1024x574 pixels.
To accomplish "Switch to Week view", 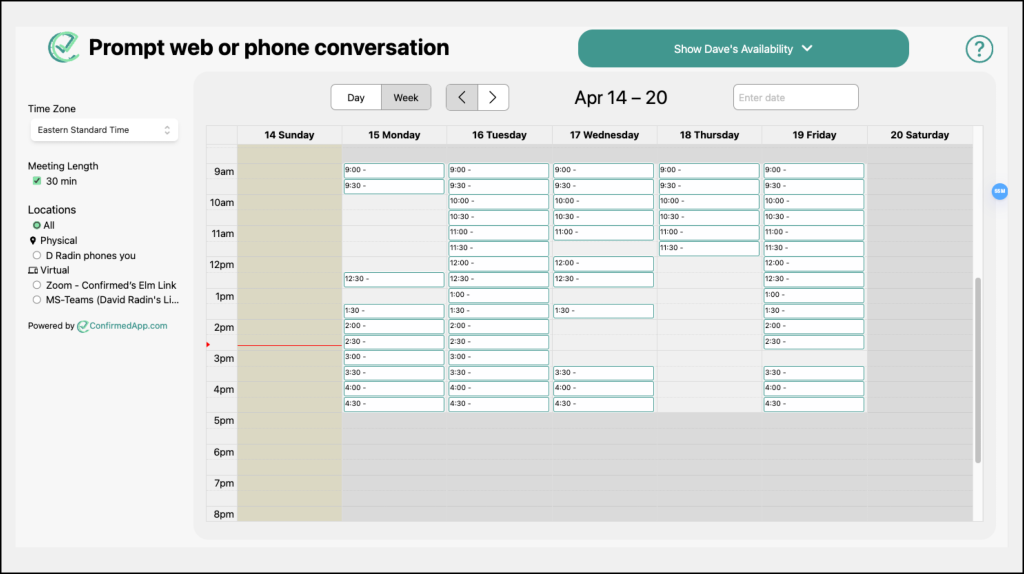I will pos(406,97).
